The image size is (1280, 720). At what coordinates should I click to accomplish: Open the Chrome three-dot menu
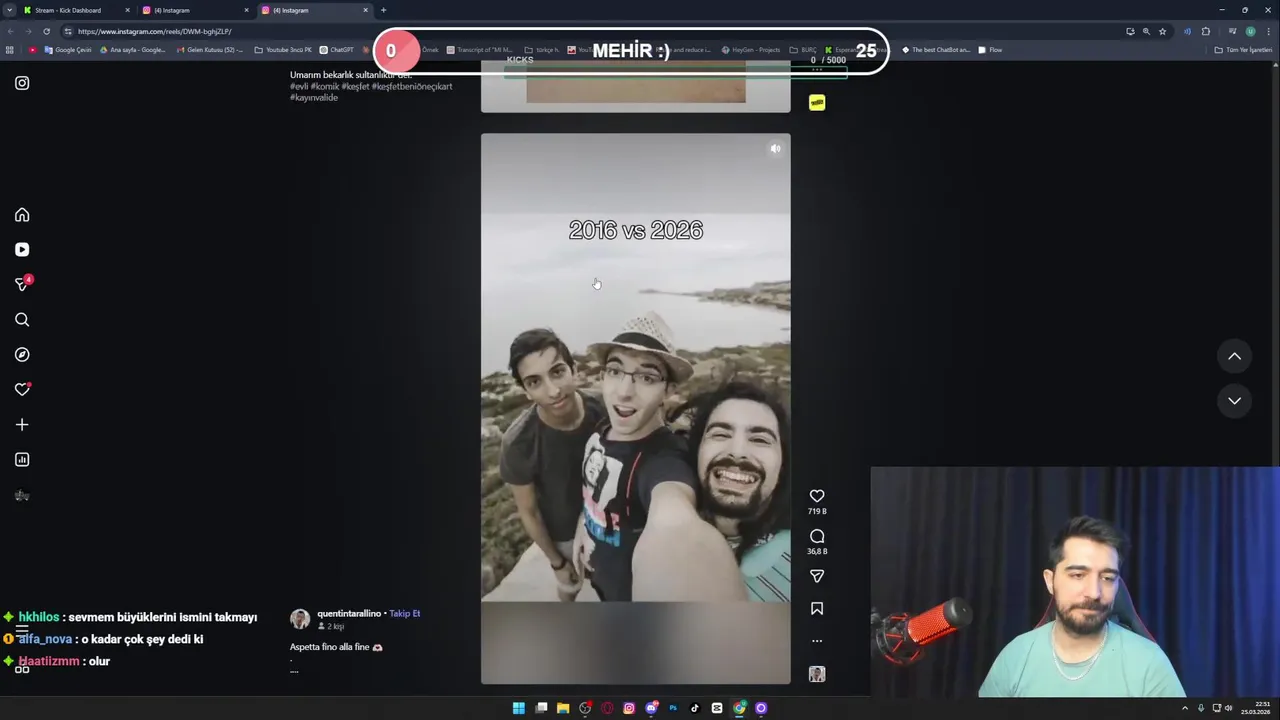(1268, 31)
